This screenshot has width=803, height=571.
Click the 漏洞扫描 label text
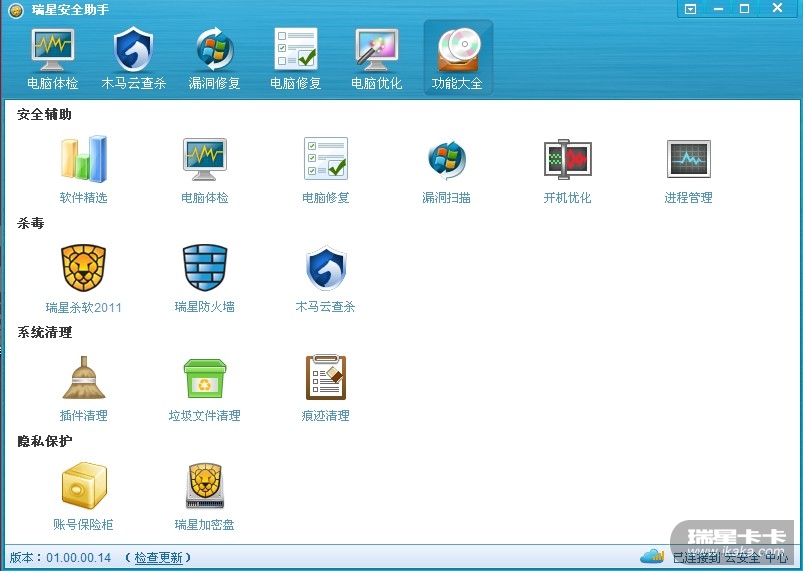[447, 198]
